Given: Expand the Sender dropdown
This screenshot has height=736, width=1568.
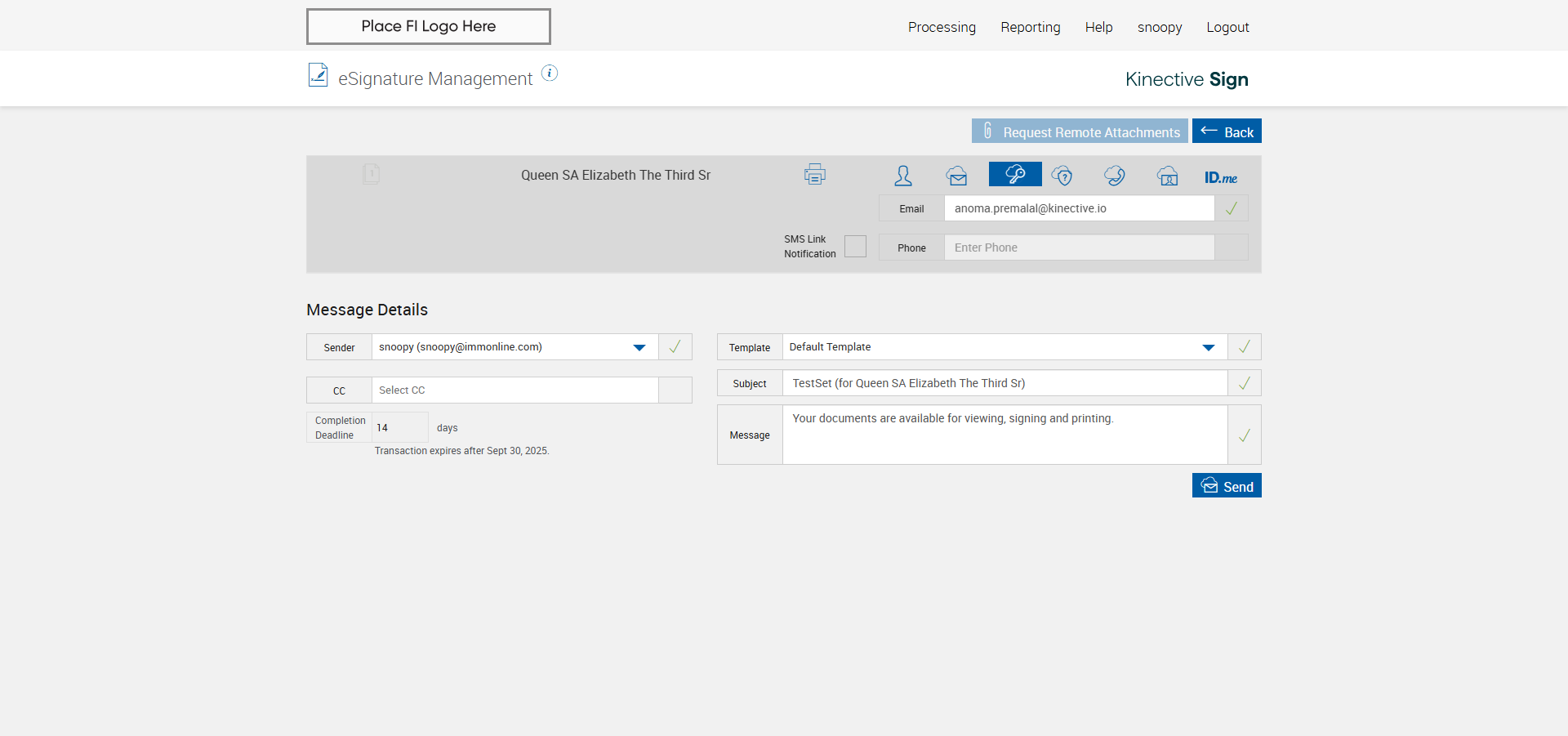Looking at the screenshot, I should click(x=639, y=347).
